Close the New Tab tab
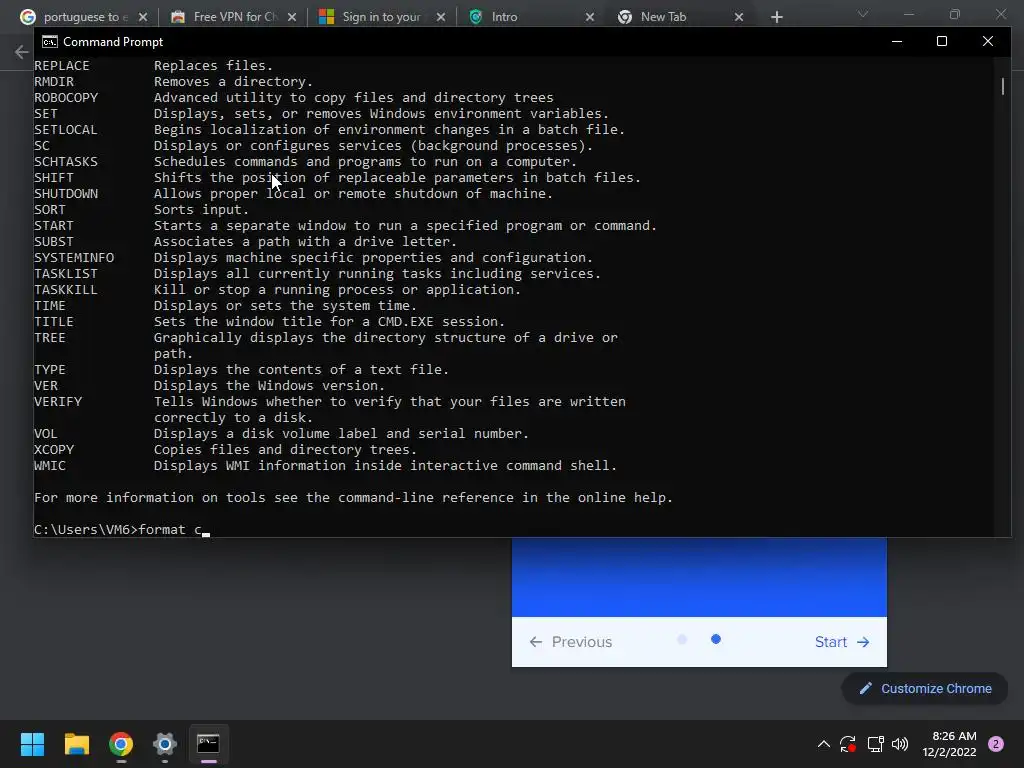 (739, 17)
